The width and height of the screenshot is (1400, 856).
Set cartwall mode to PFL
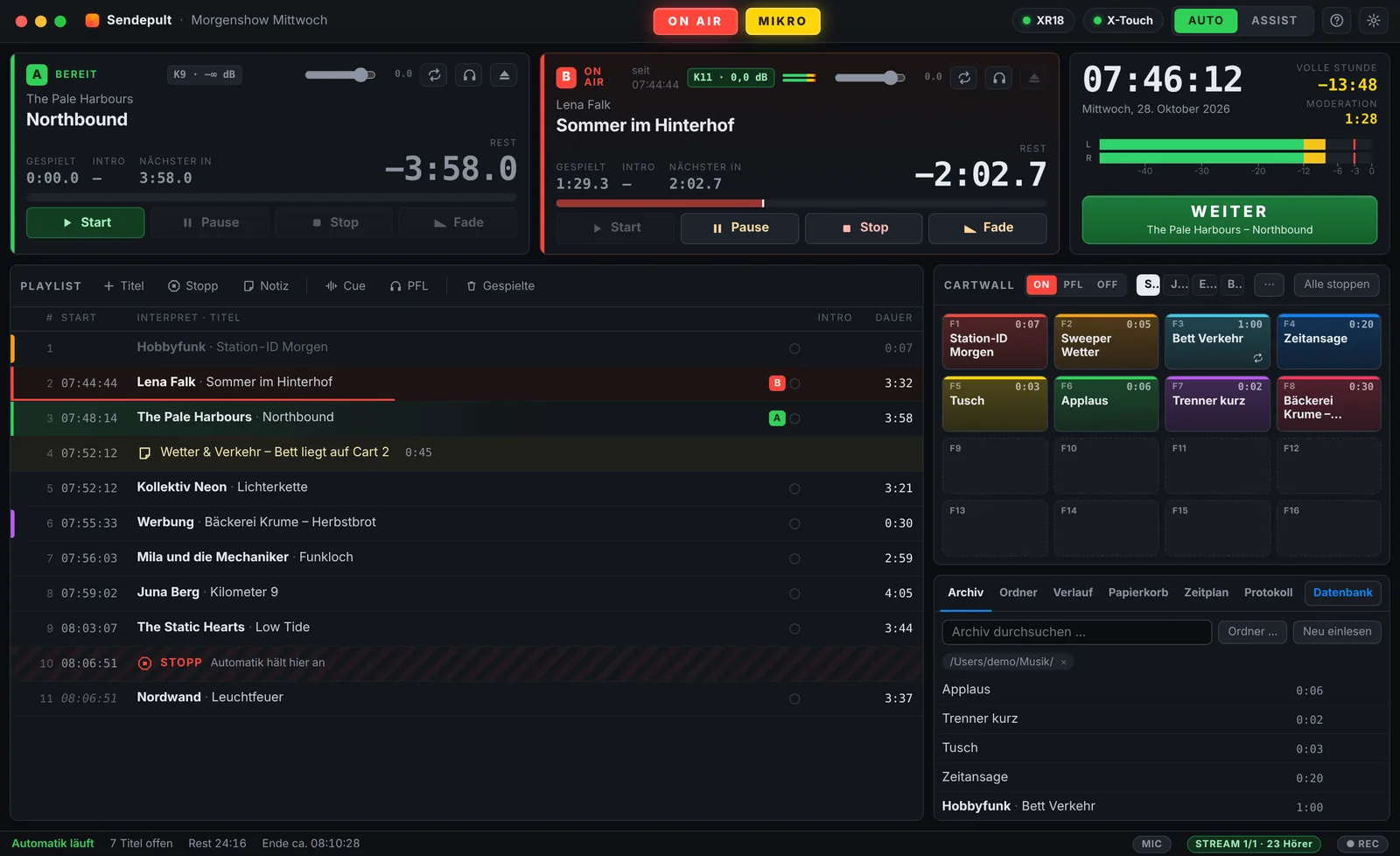pyautogui.click(x=1074, y=285)
